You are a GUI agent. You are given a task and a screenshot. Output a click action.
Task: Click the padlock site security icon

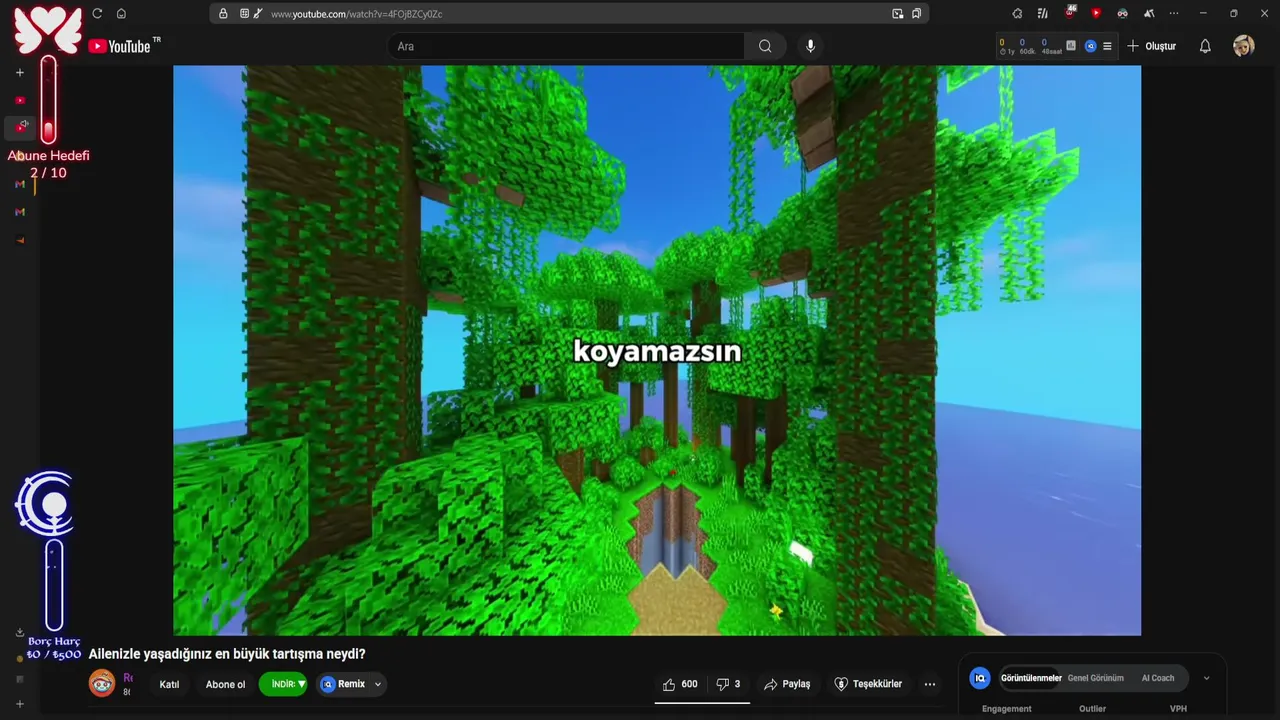pyautogui.click(x=223, y=14)
